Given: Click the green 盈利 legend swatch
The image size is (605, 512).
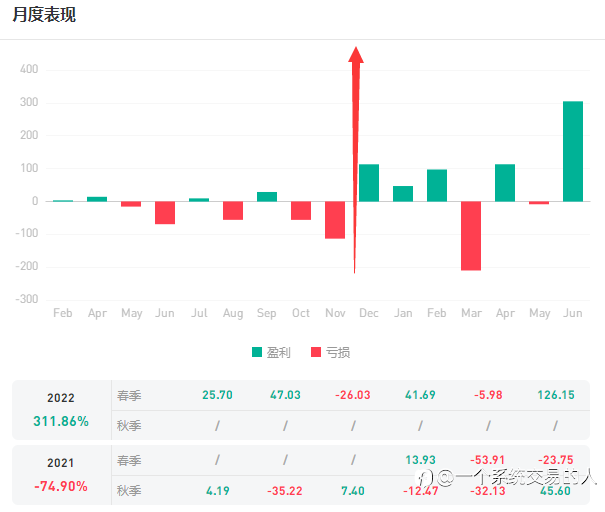Looking at the screenshot, I should pos(257,352).
